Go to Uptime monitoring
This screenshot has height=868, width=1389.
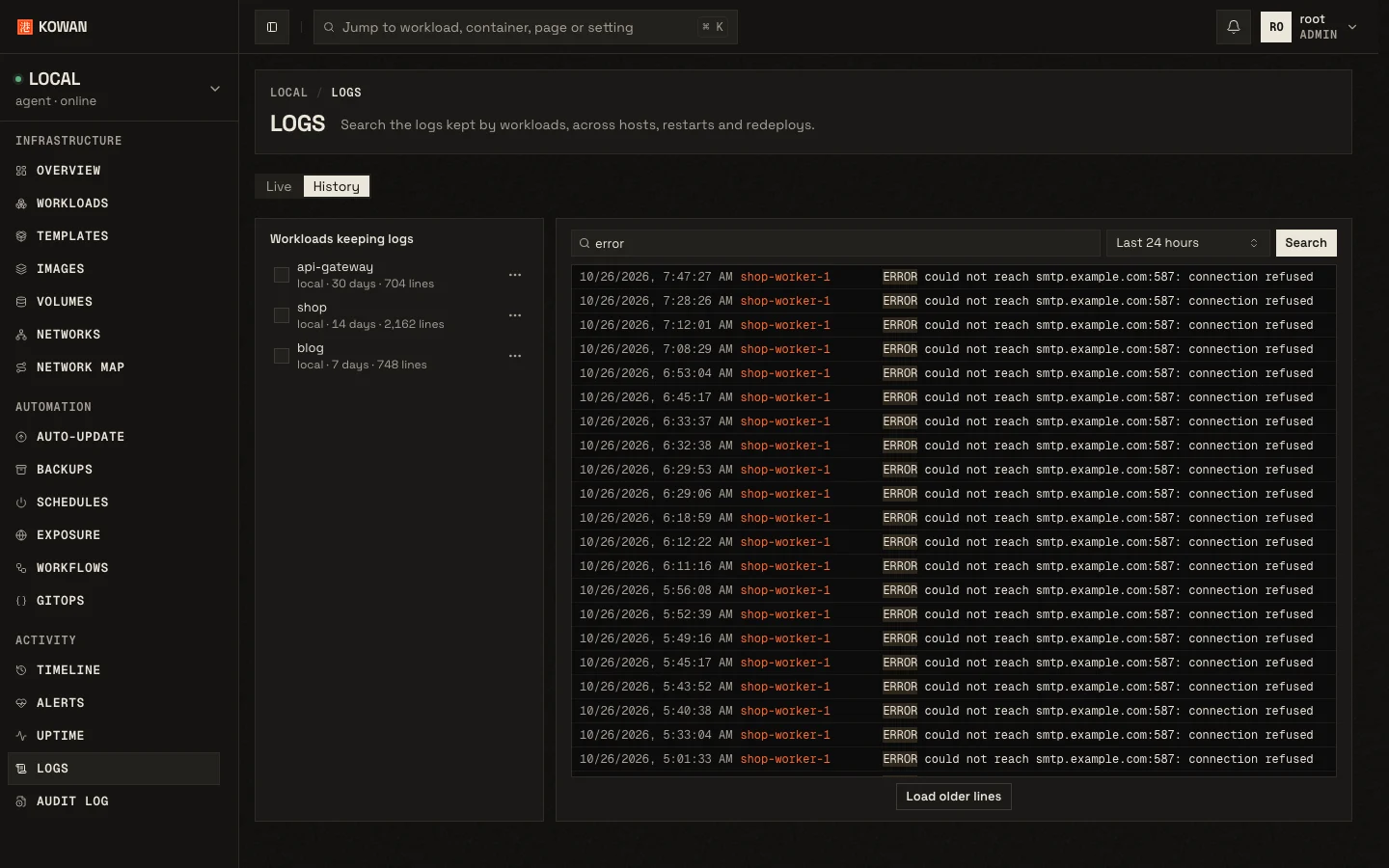[x=114, y=736]
